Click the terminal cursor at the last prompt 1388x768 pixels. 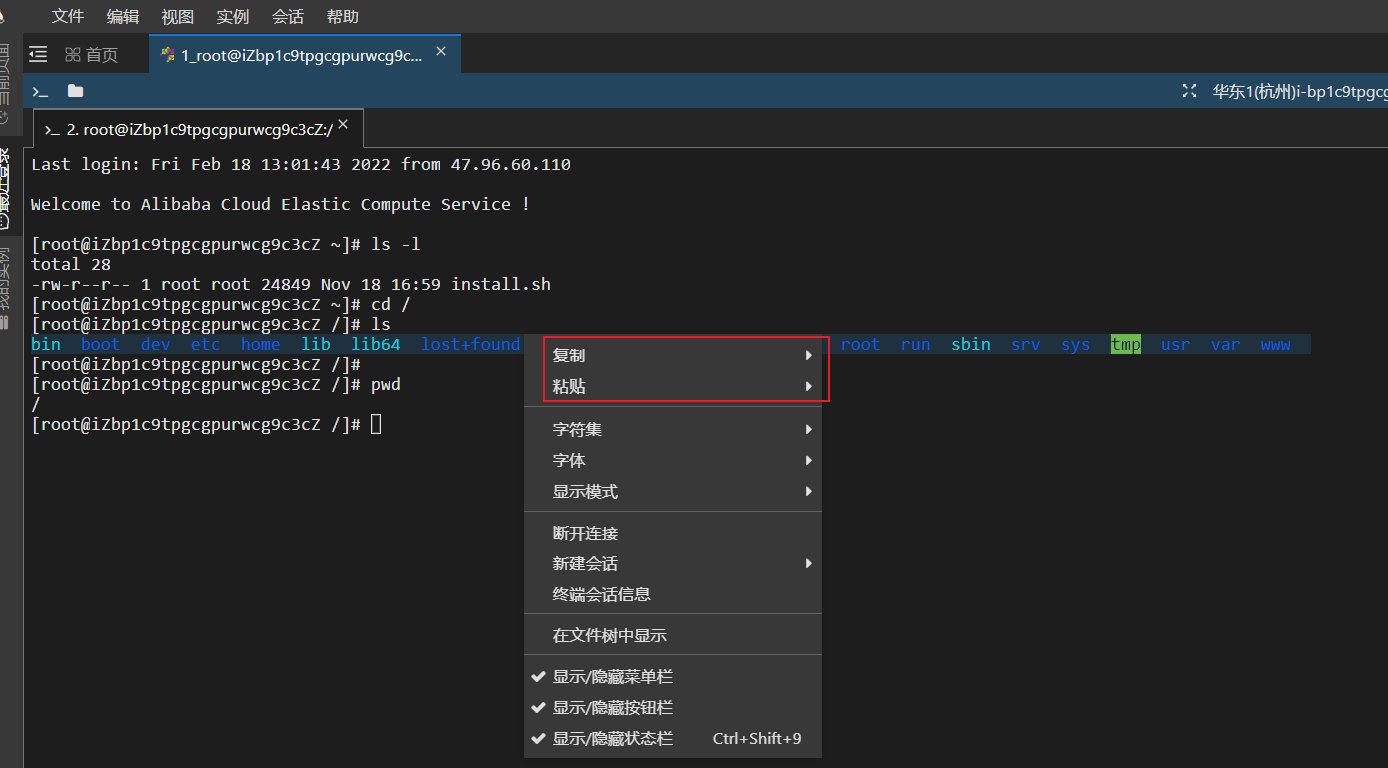(x=376, y=424)
